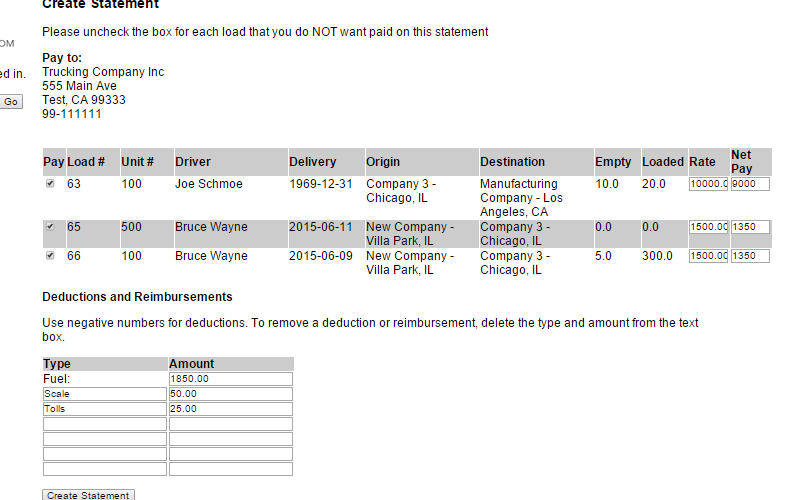Image resolution: width=800 pixels, height=500 pixels.
Task: Select the Rate field for load 63
Action: pyautogui.click(x=708, y=184)
